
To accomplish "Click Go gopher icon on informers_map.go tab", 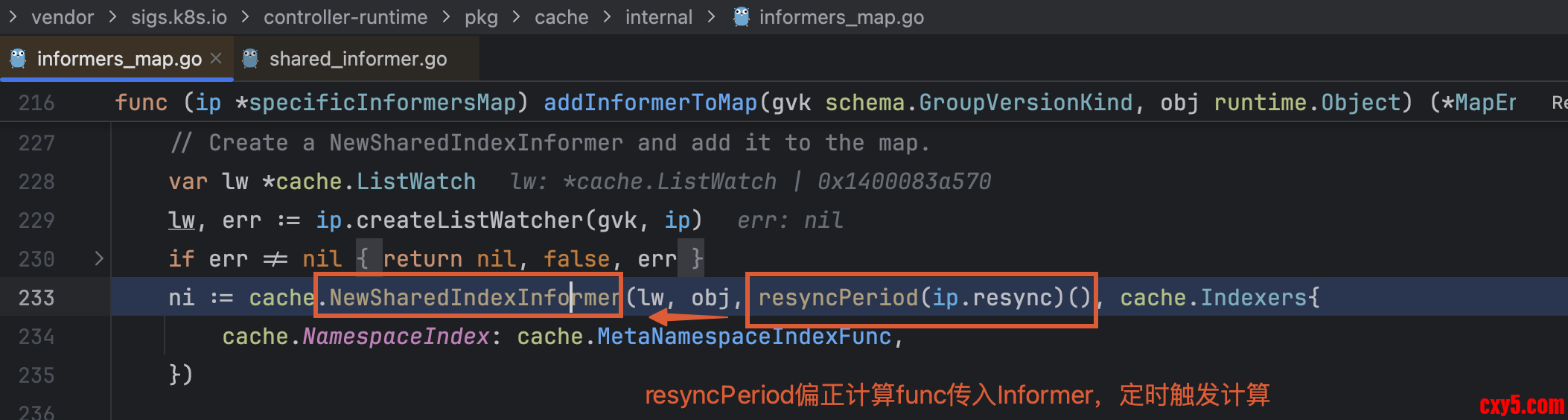I will click(x=18, y=58).
